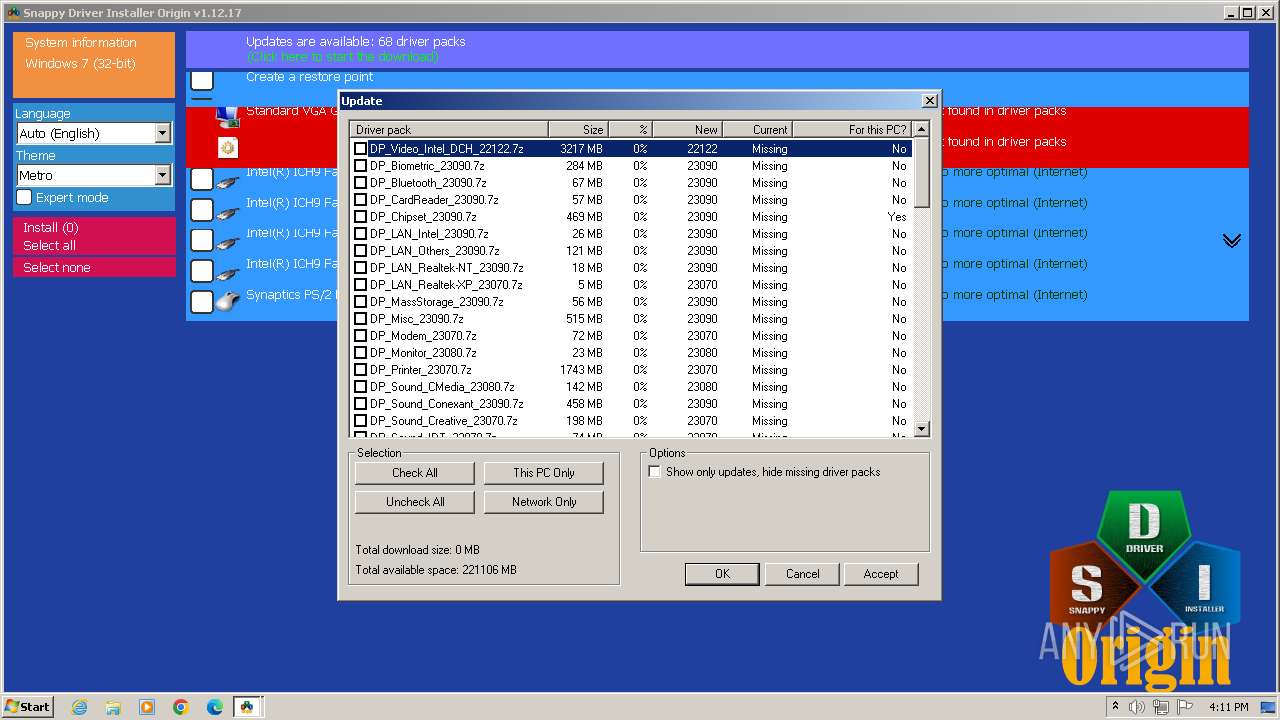This screenshot has width=1280, height=720.
Task: Select the DP_Modem_23070.7z row
Action: coord(631,336)
